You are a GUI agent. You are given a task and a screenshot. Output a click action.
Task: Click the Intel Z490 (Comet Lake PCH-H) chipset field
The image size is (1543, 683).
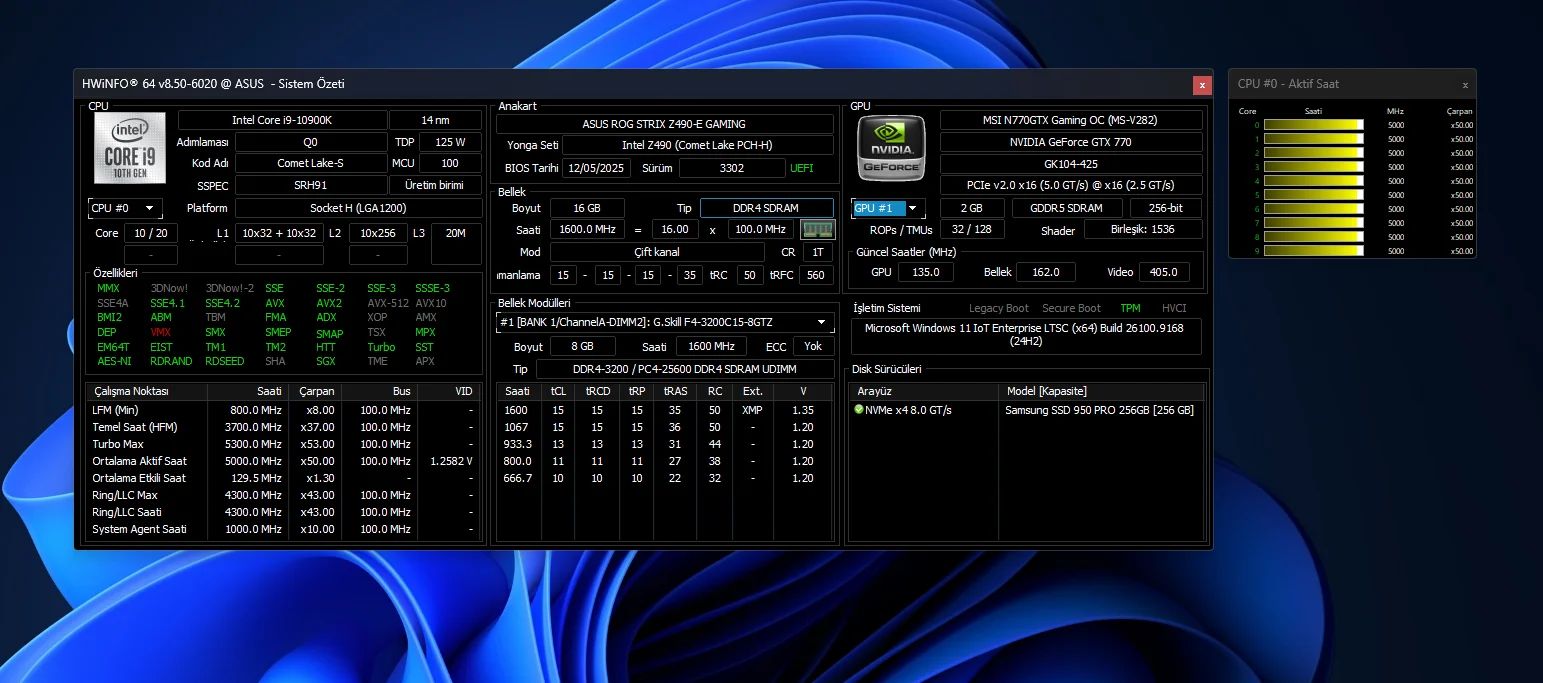(698, 146)
